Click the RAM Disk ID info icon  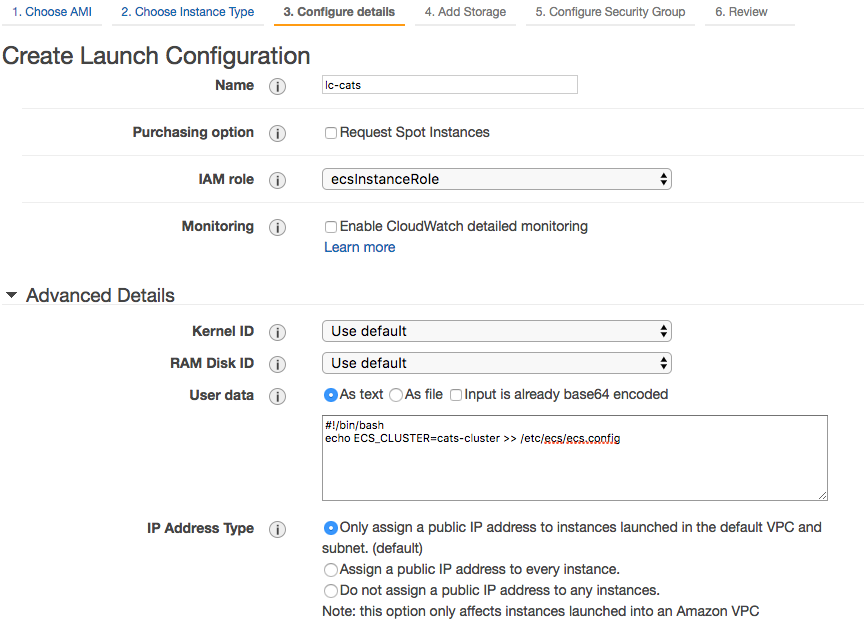[x=278, y=364]
